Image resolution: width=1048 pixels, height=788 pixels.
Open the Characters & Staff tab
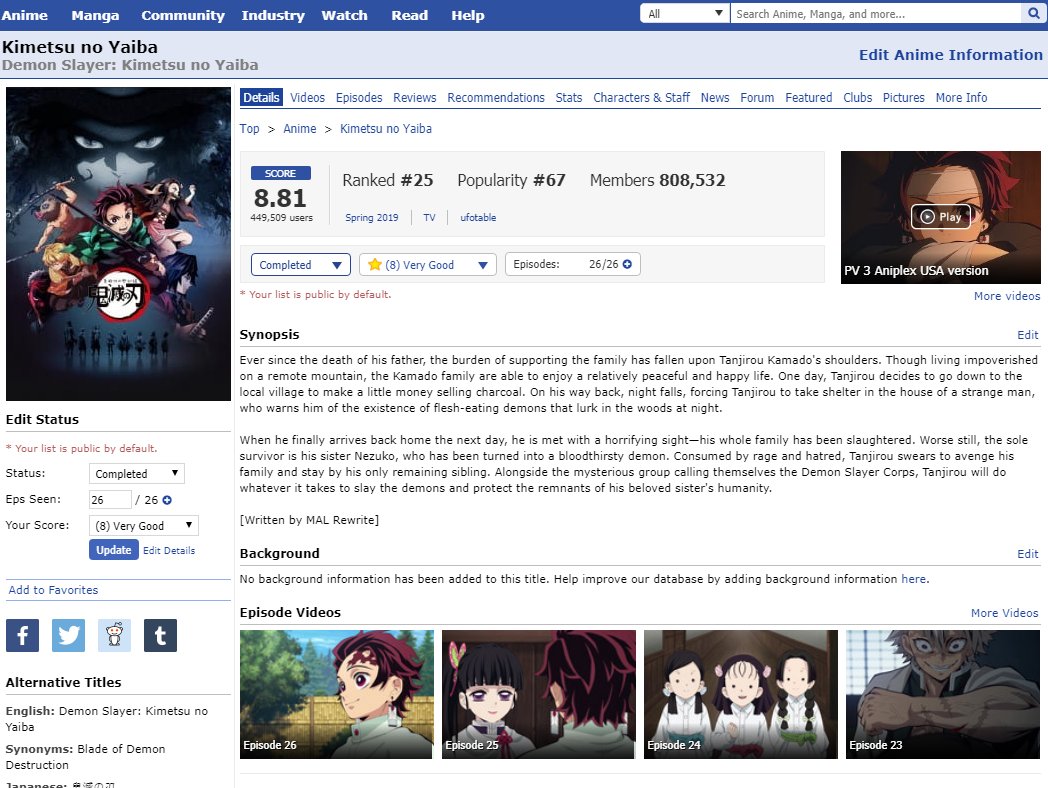[642, 98]
